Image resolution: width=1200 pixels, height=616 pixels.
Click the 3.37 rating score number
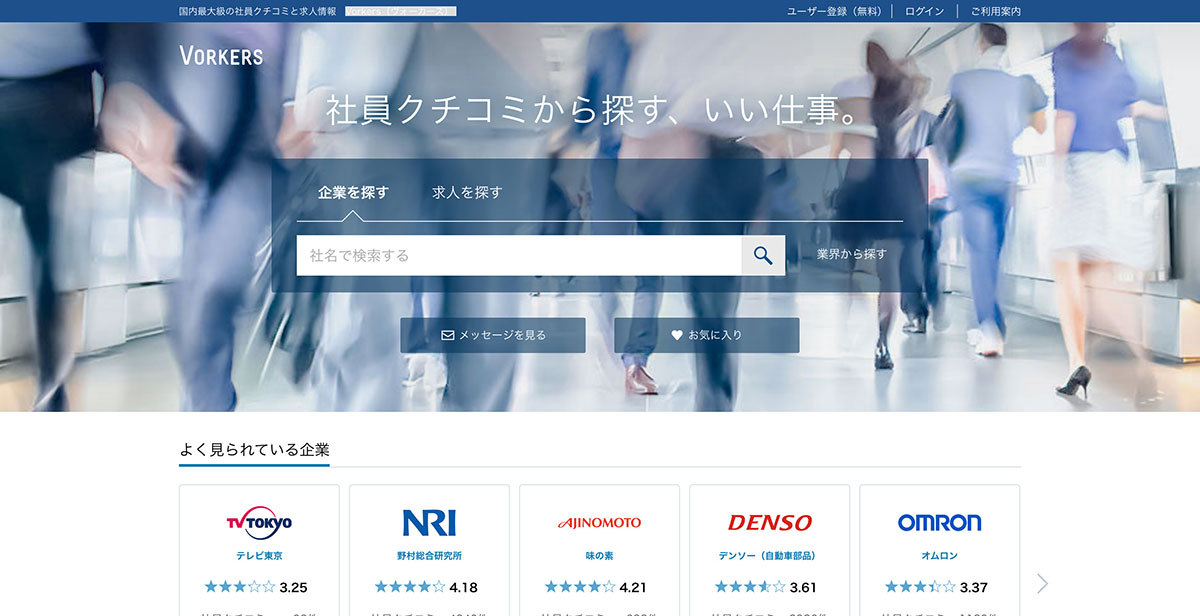click(974, 587)
